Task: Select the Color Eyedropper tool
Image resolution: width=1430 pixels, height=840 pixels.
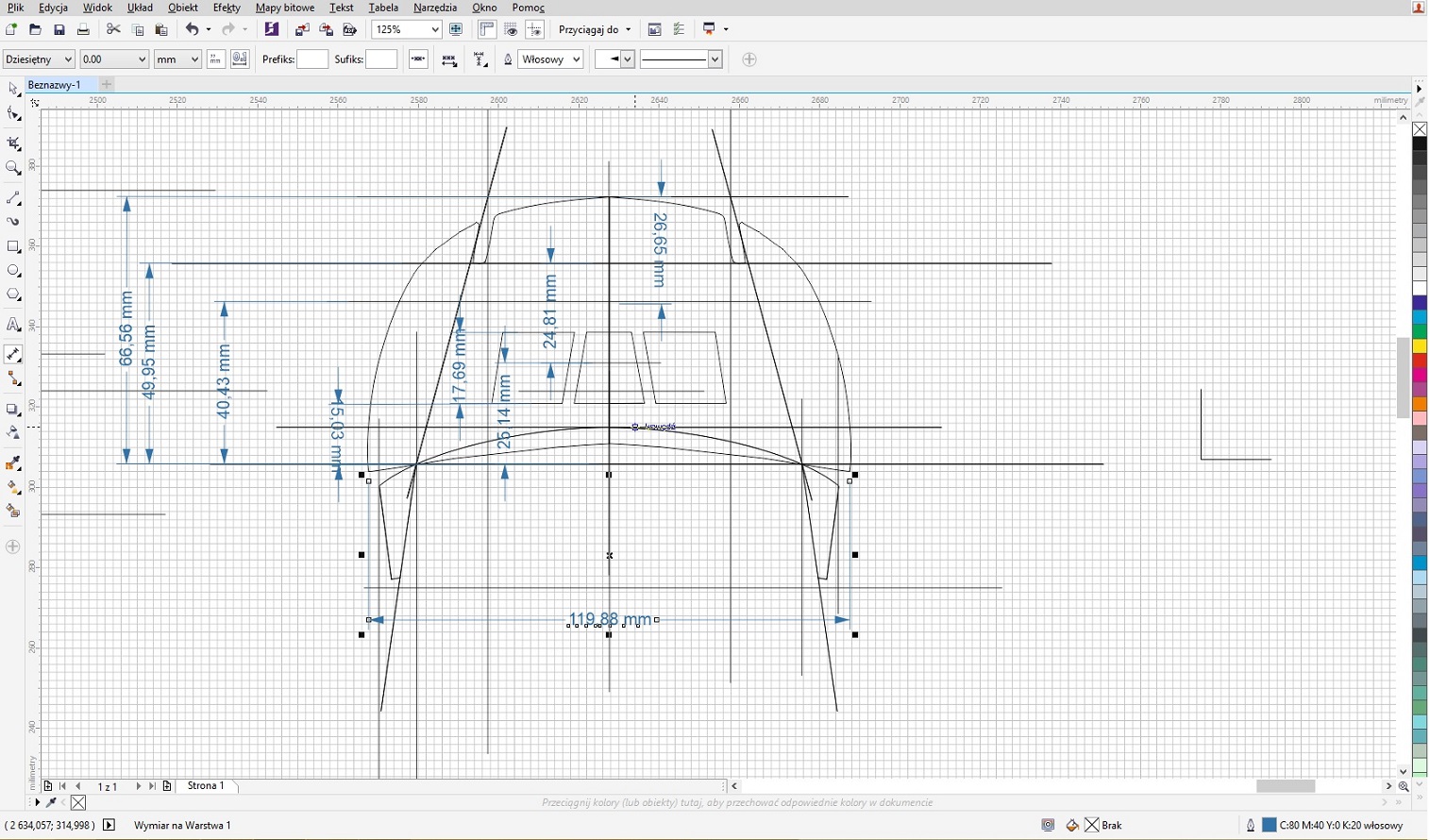Action: click(13, 463)
